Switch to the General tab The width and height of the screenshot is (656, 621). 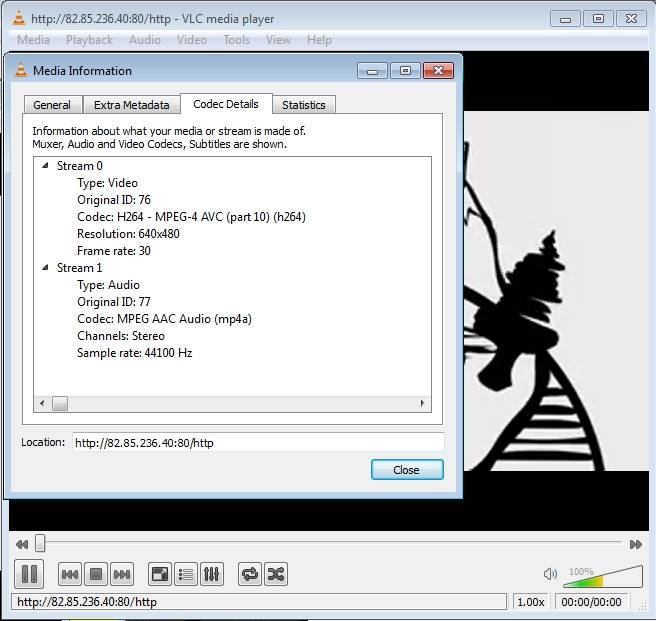(x=52, y=105)
